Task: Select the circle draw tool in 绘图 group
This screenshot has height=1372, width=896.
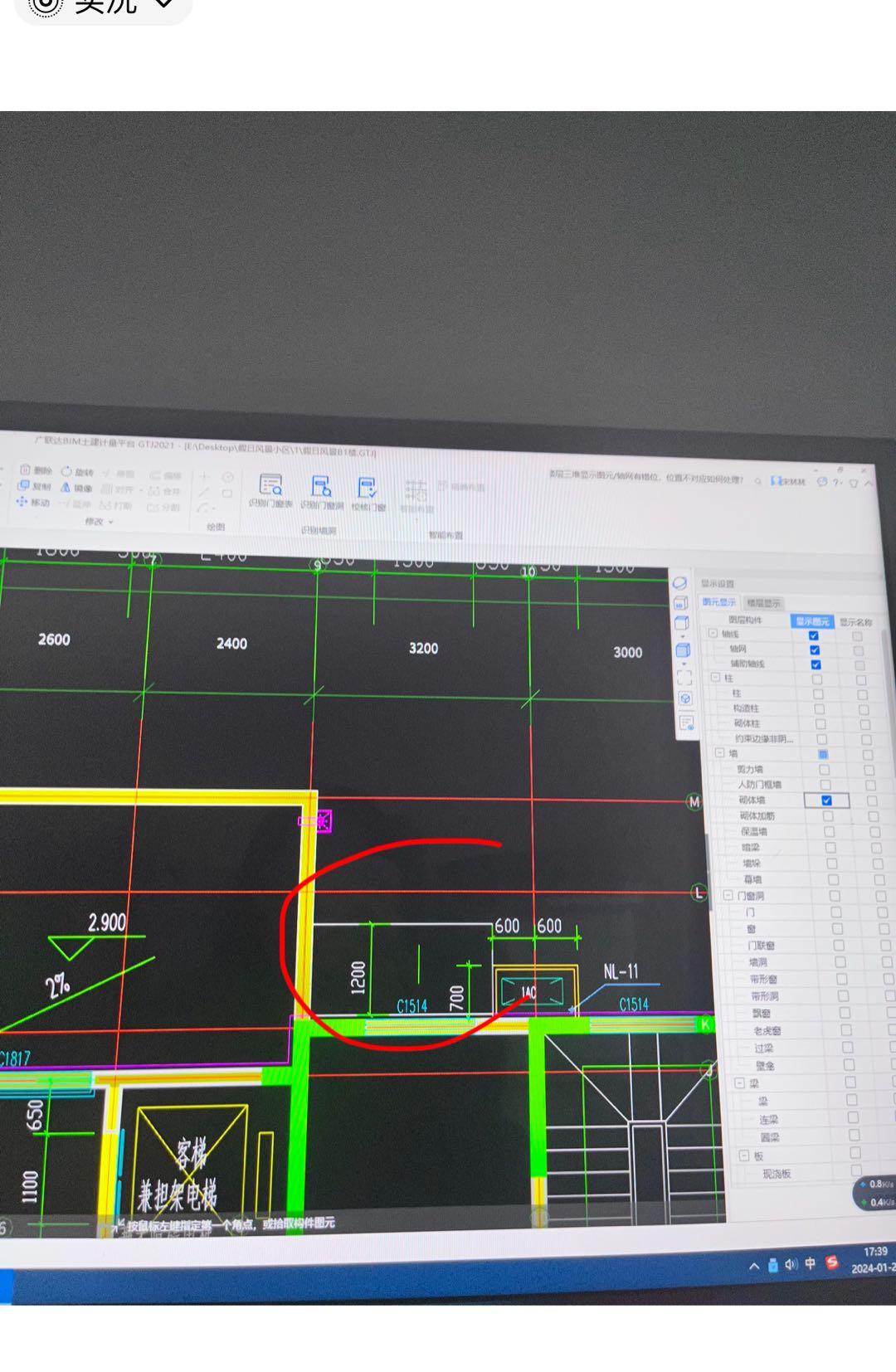Action: click(x=228, y=477)
